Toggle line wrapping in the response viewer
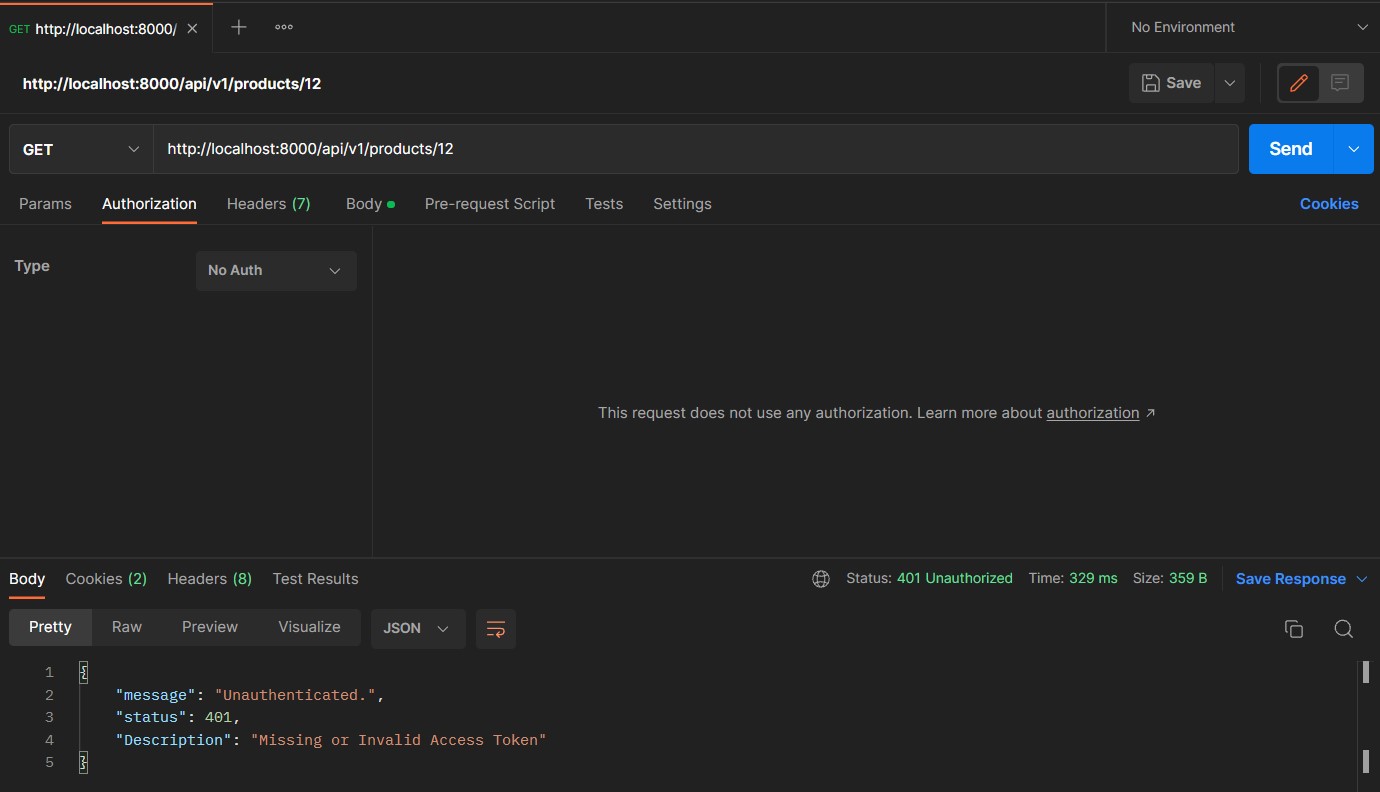The height and width of the screenshot is (792, 1380). tap(495, 628)
